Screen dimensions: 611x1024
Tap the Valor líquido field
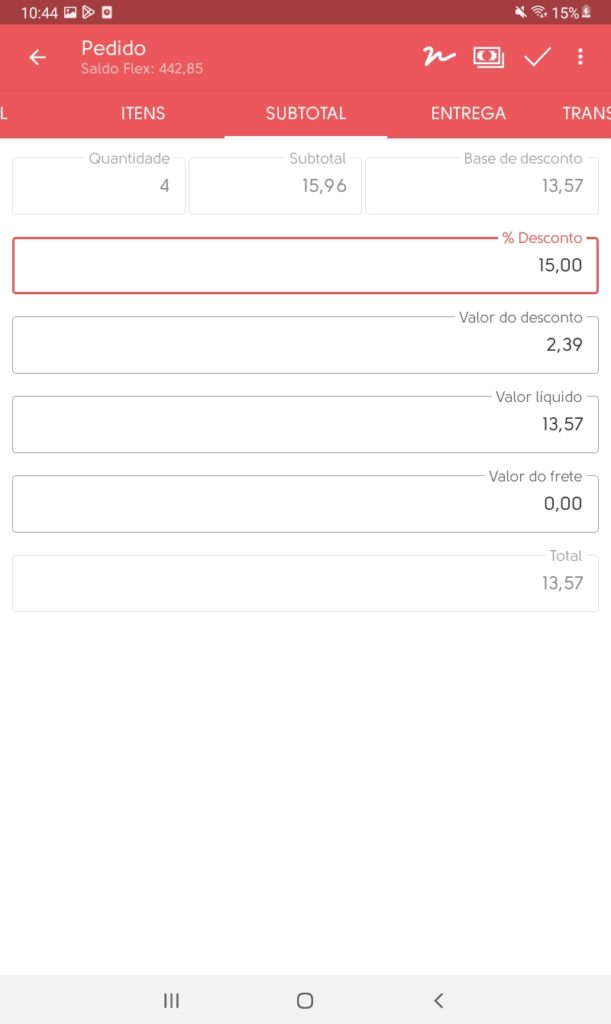(x=305, y=424)
